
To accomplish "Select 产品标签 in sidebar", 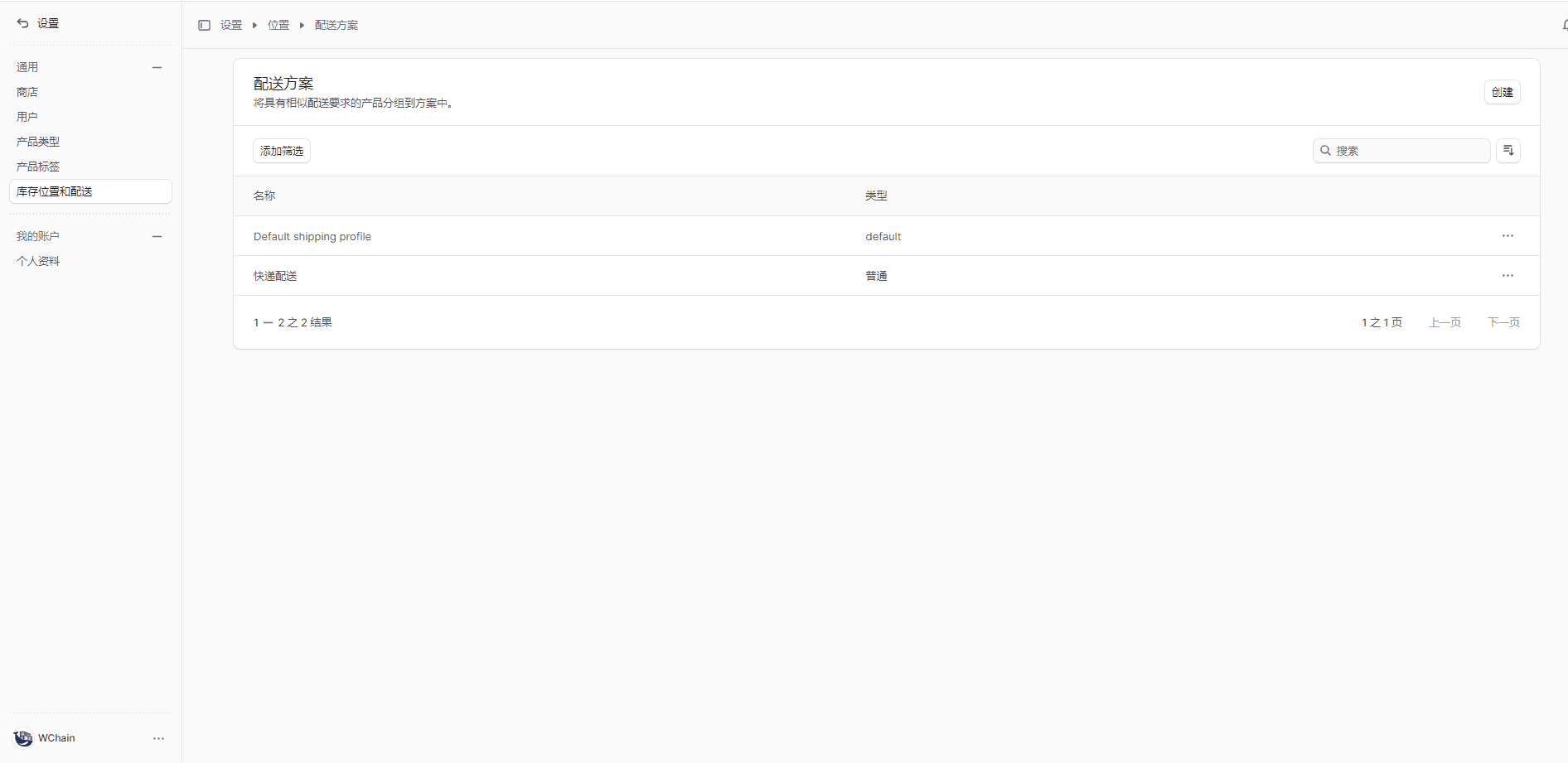I will [x=38, y=167].
